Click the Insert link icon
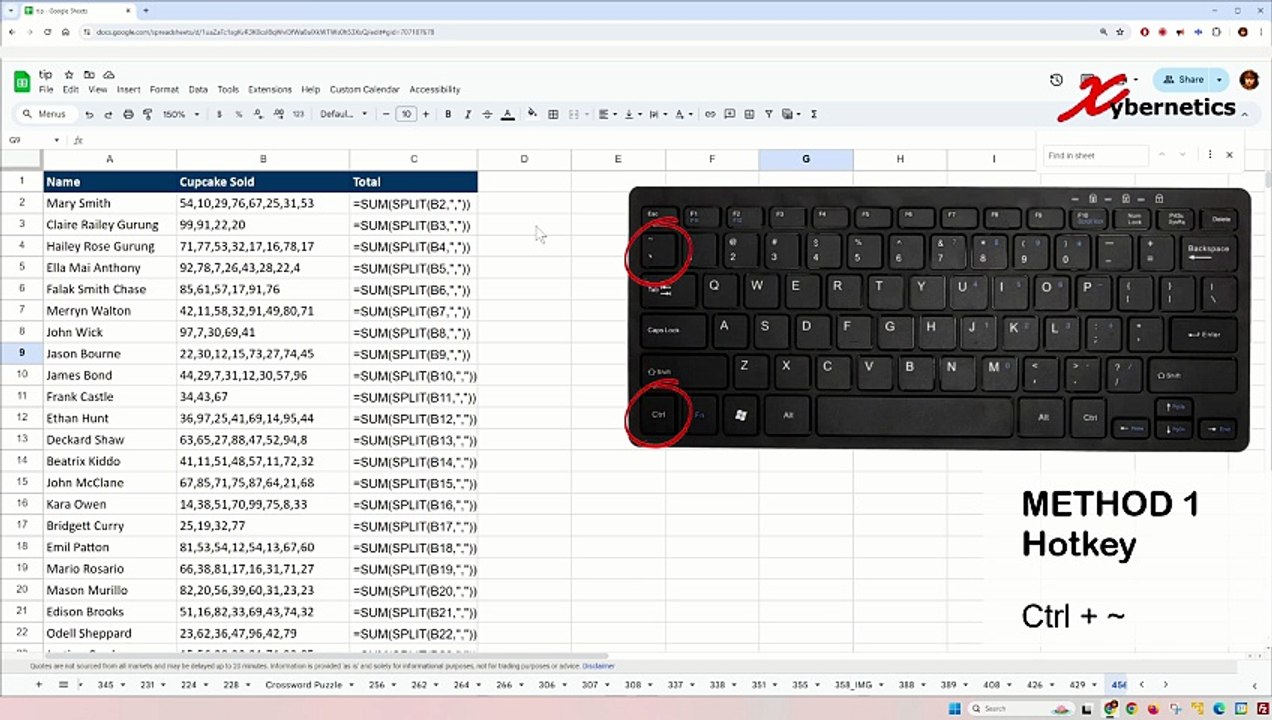The width and height of the screenshot is (1272, 720). pyautogui.click(x=710, y=115)
